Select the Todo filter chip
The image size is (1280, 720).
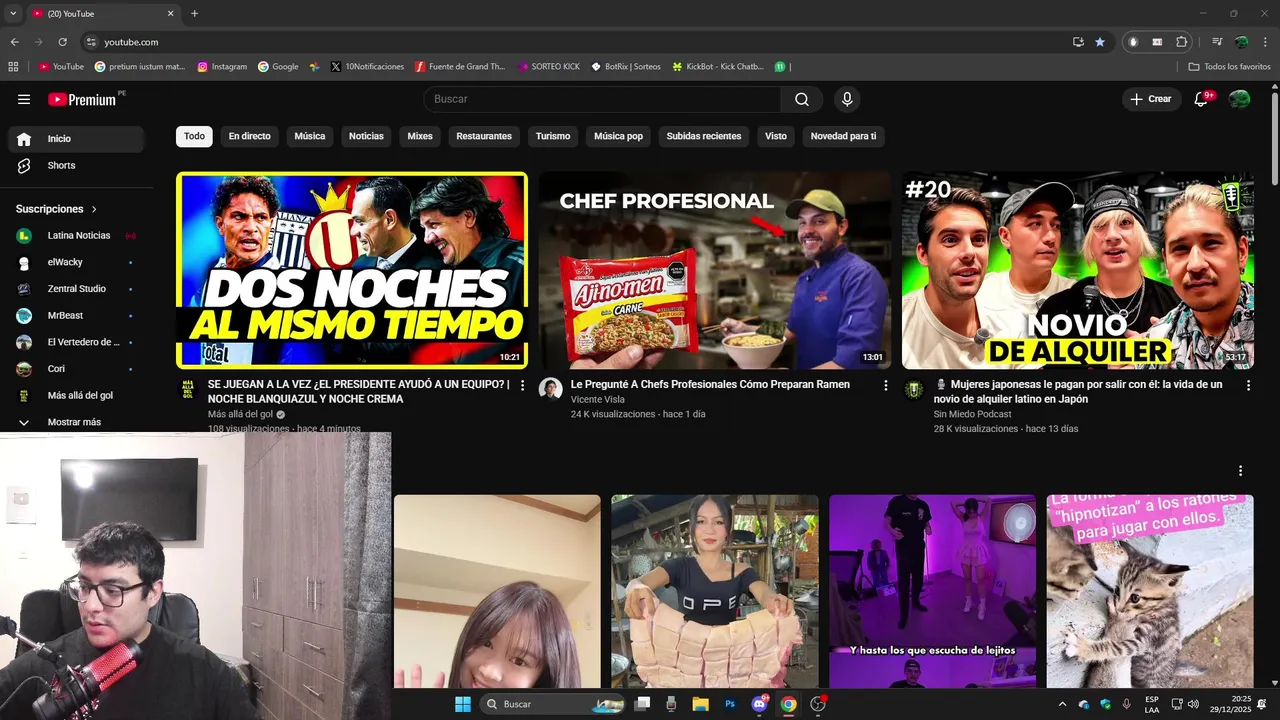click(x=194, y=136)
